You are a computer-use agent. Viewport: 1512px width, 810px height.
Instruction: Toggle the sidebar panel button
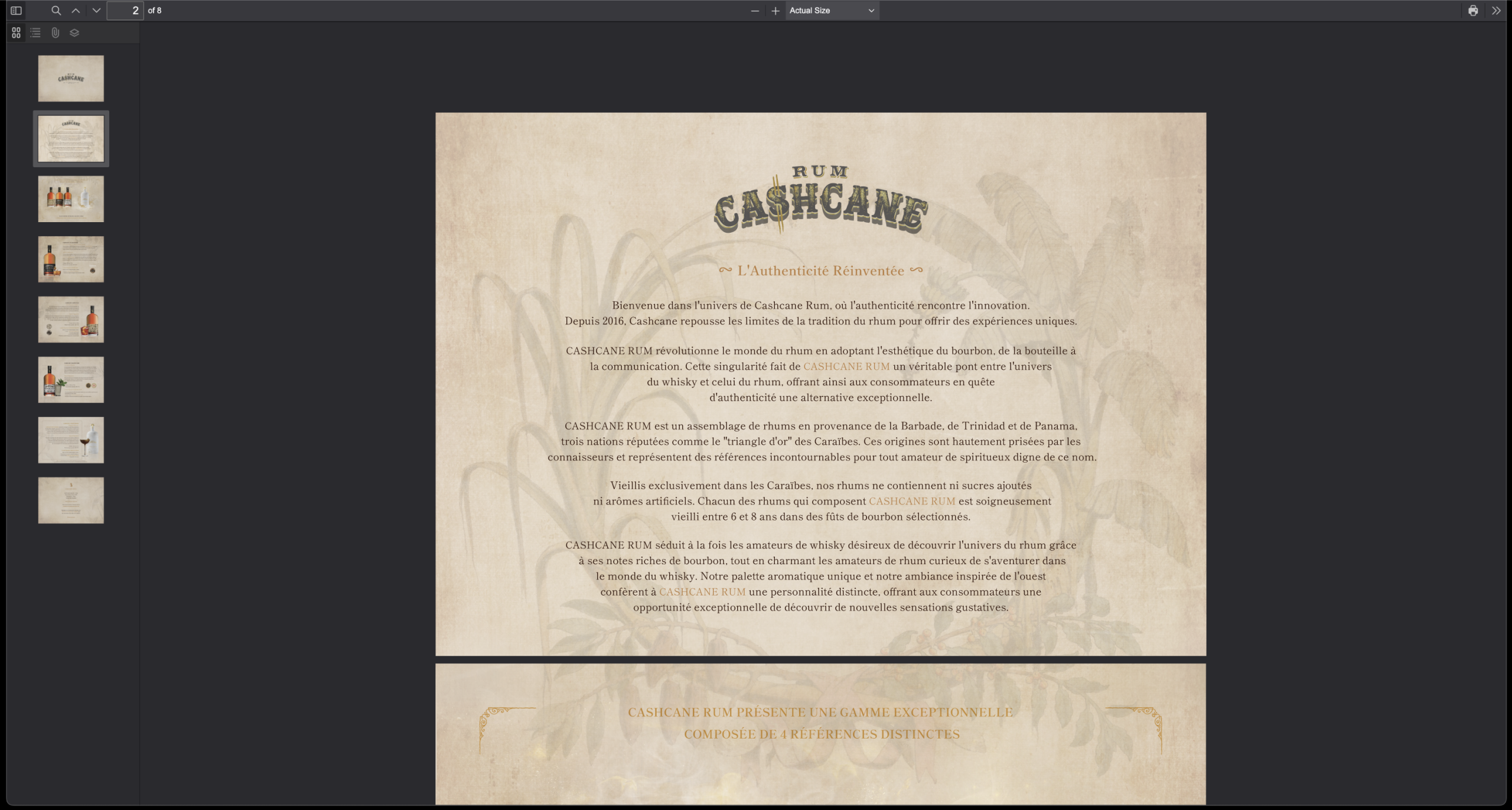pos(16,11)
